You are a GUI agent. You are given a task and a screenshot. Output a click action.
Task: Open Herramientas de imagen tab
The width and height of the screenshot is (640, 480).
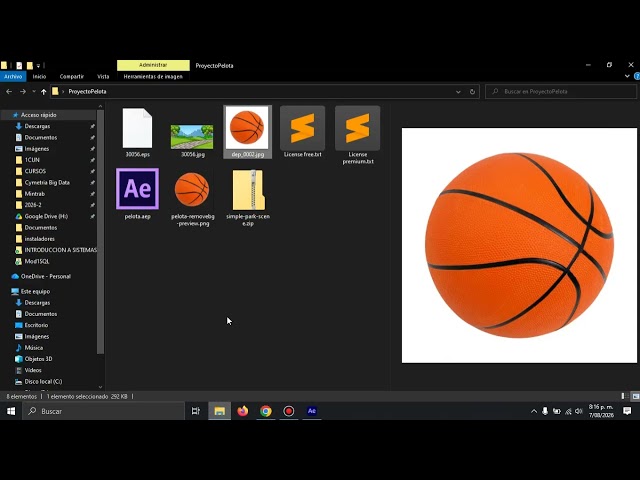tap(153, 76)
